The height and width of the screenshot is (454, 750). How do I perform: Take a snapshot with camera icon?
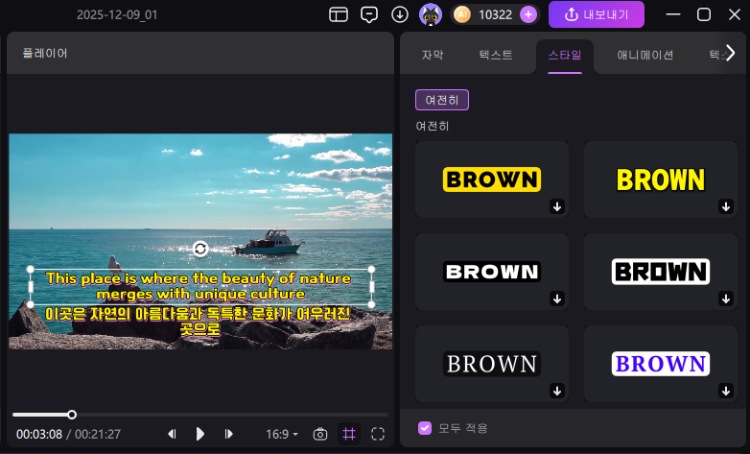(320, 434)
